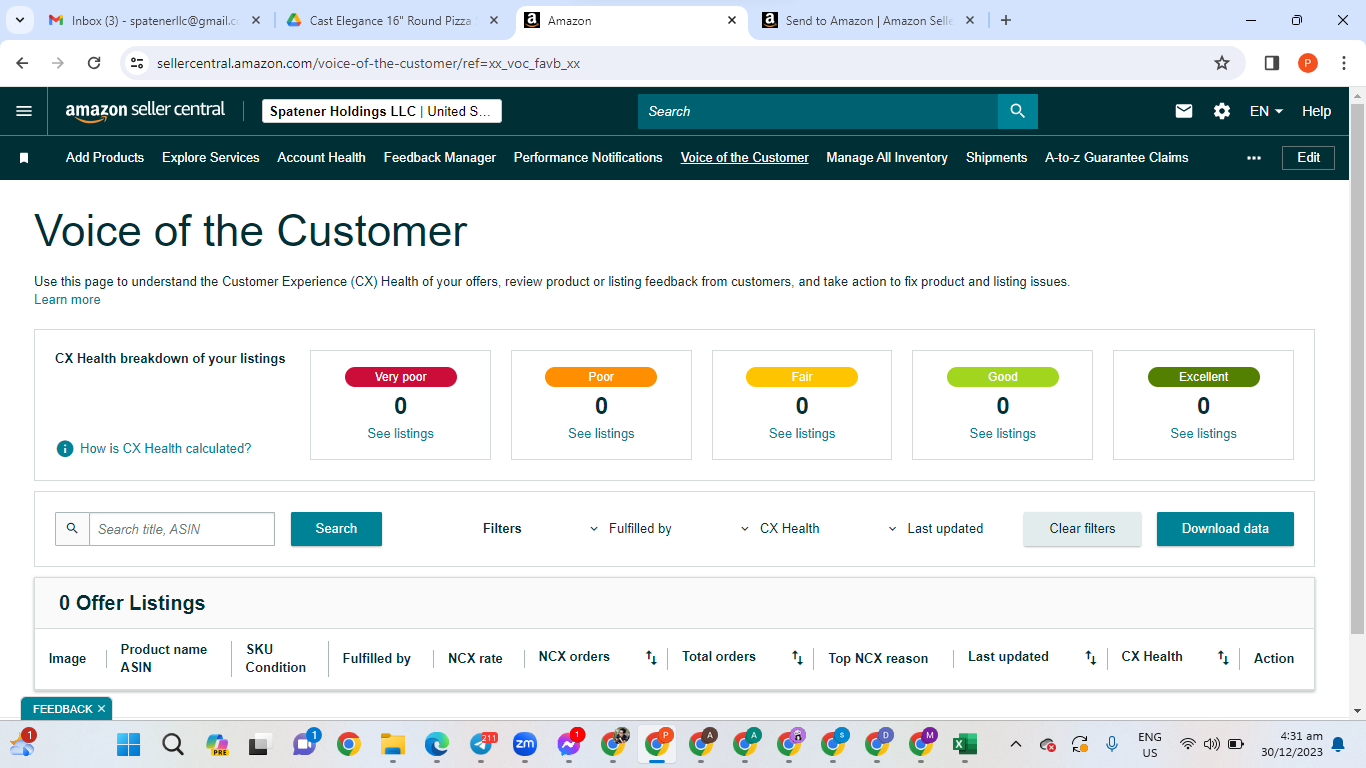Open A-to-z Guarantee Claims
Viewport: 1366px width, 768px height.
[x=1117, y=158]
